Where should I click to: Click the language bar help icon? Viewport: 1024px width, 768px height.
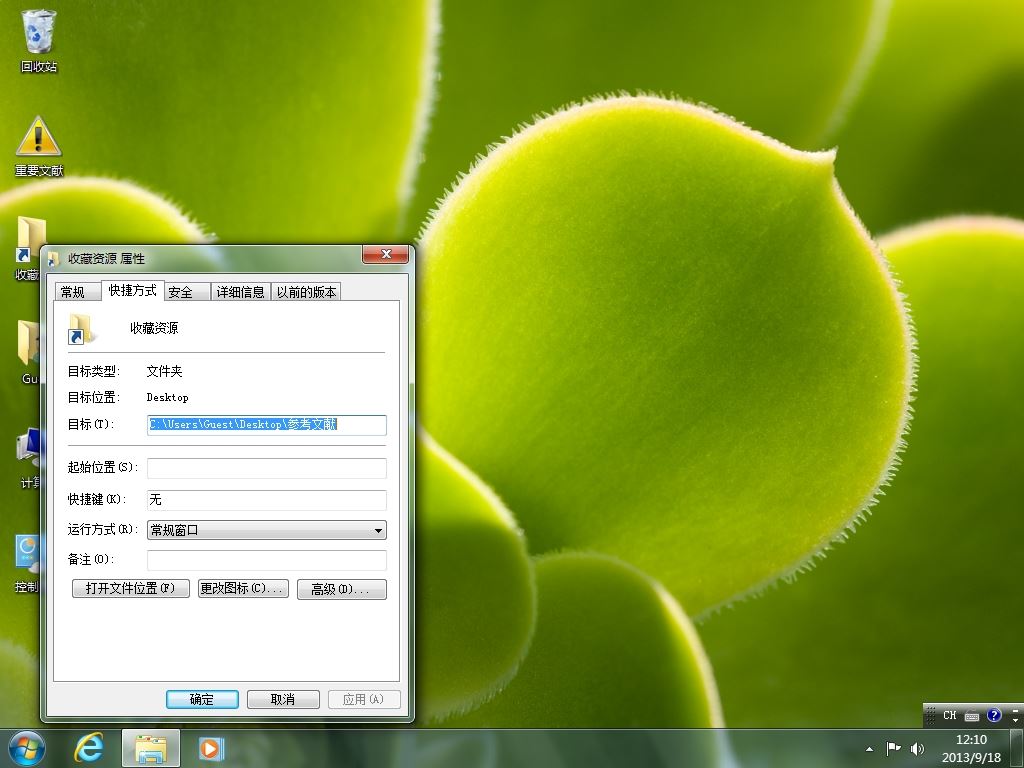click(994, 715)
